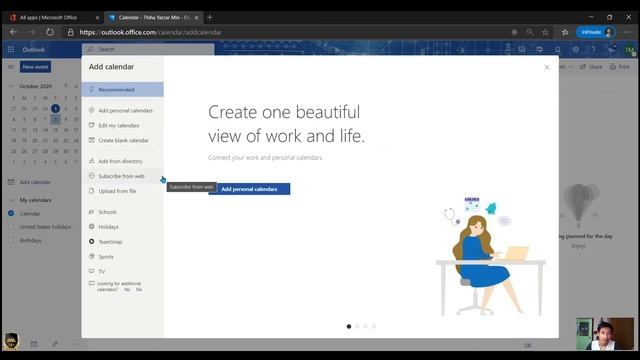Select Subscribe from web
The image size is (640, 360).
[122, 176]
